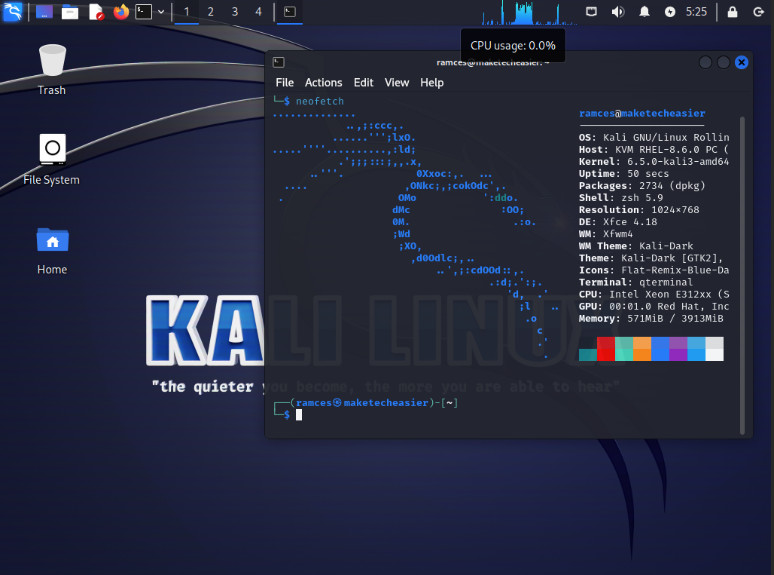Click the CPU usage graph monitor
This screenshot has height=575, width=774.
(x=529, y=13)
